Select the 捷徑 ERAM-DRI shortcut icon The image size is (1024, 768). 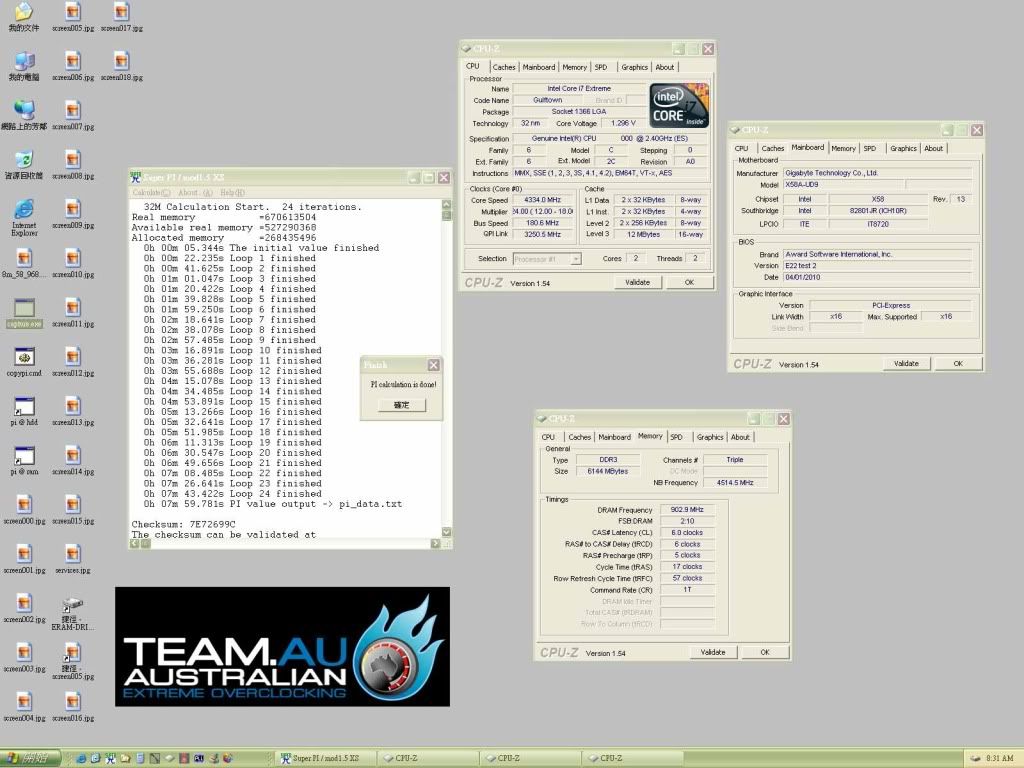pyautogui.click(x=73, y=613)
